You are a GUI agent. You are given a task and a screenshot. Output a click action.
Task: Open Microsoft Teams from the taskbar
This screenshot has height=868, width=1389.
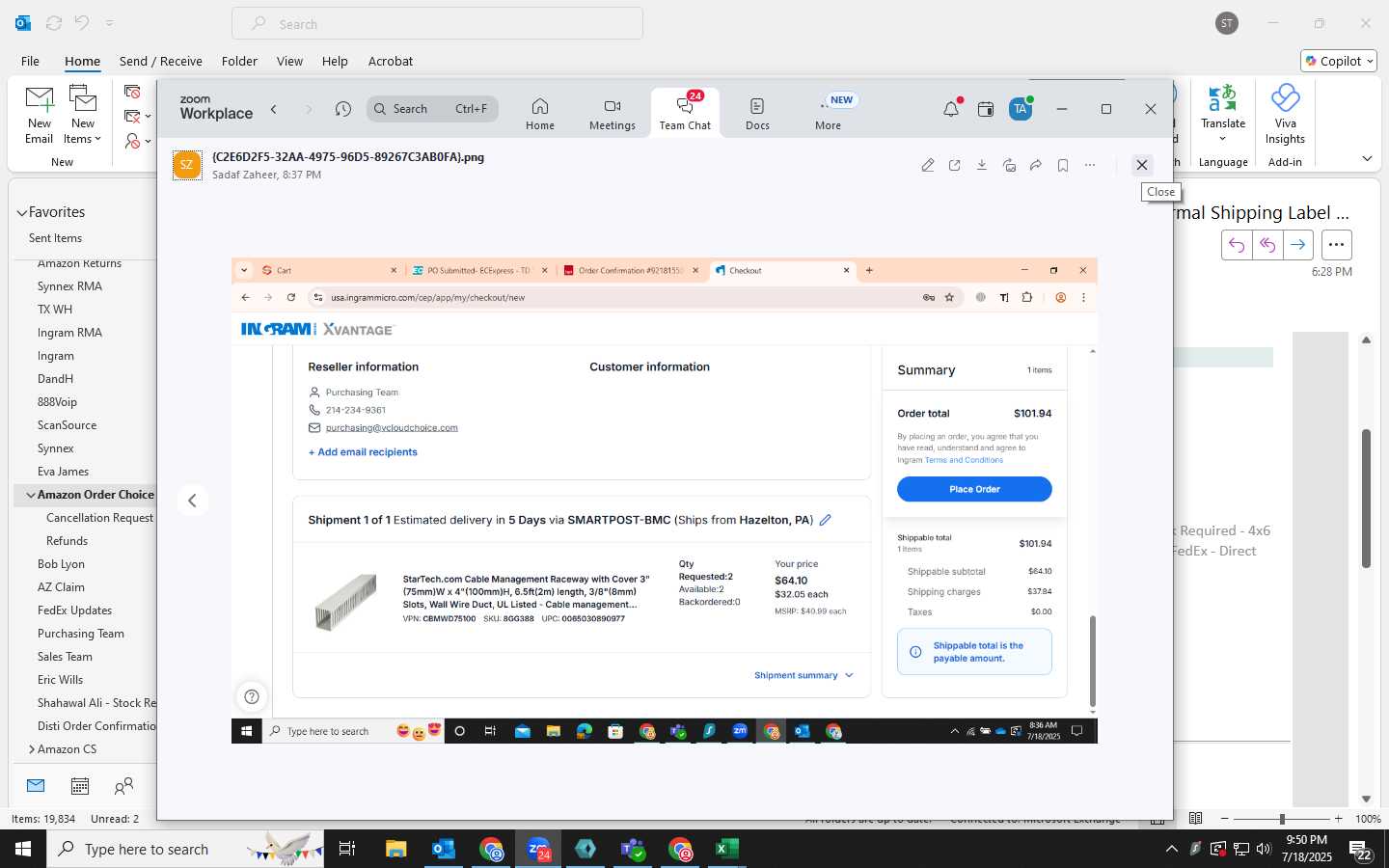click(633, 849)
